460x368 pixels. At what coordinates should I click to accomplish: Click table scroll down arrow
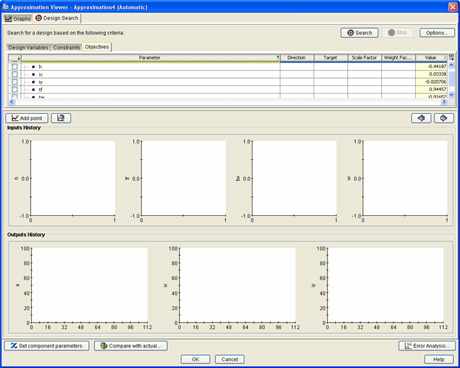(452, 95)
